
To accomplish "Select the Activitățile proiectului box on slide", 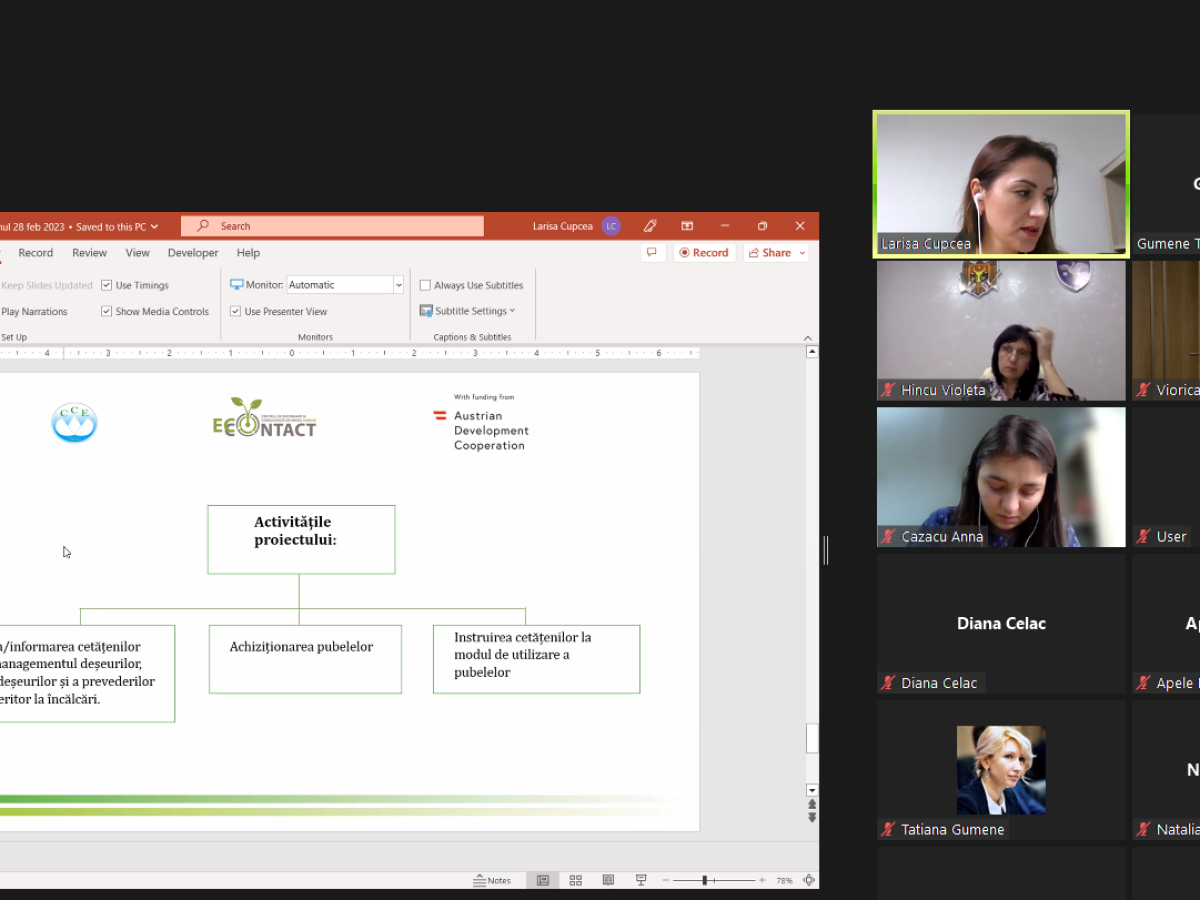I will pyautogui.click(x=301, y=540).
